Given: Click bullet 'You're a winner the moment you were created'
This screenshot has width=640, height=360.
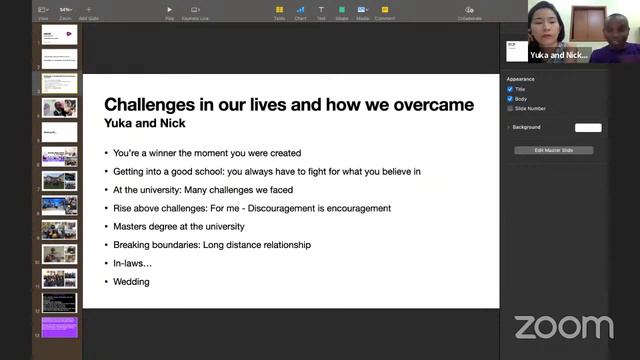Looking at the screenshot, I should coord(207,153).
